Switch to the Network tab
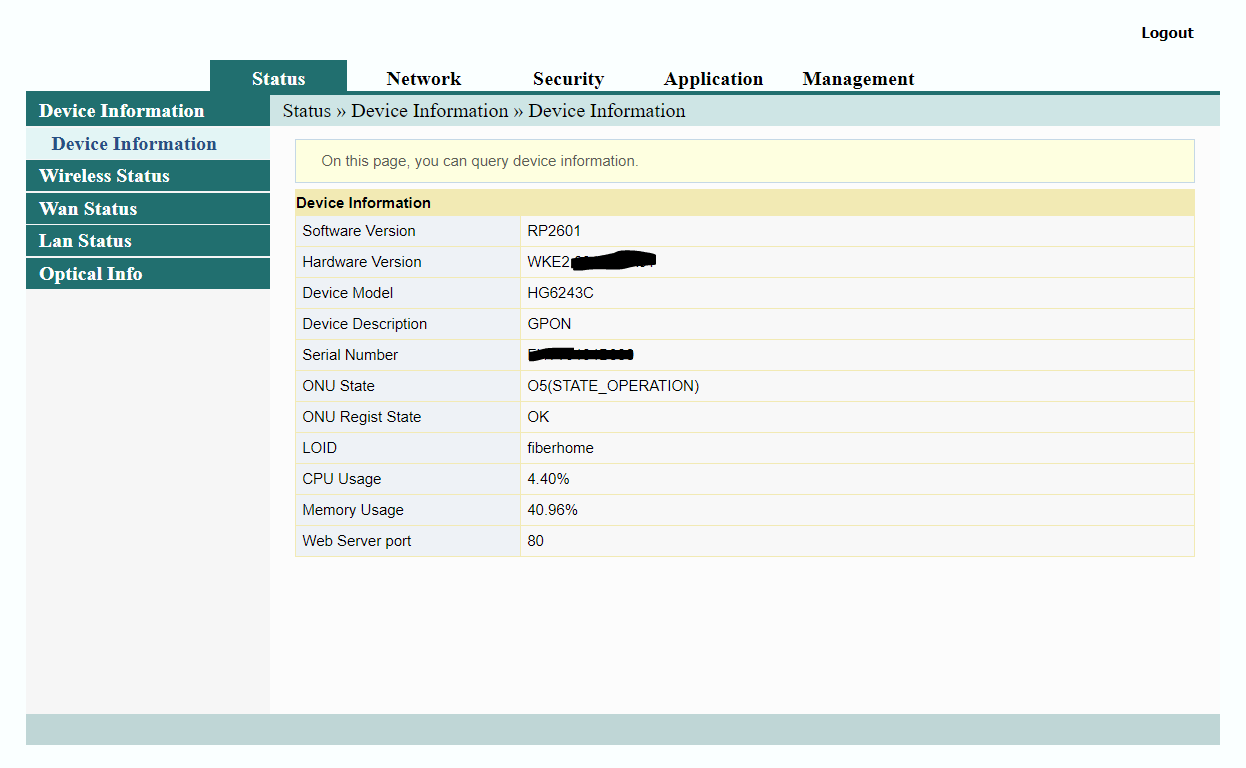 tap(423, 78)
